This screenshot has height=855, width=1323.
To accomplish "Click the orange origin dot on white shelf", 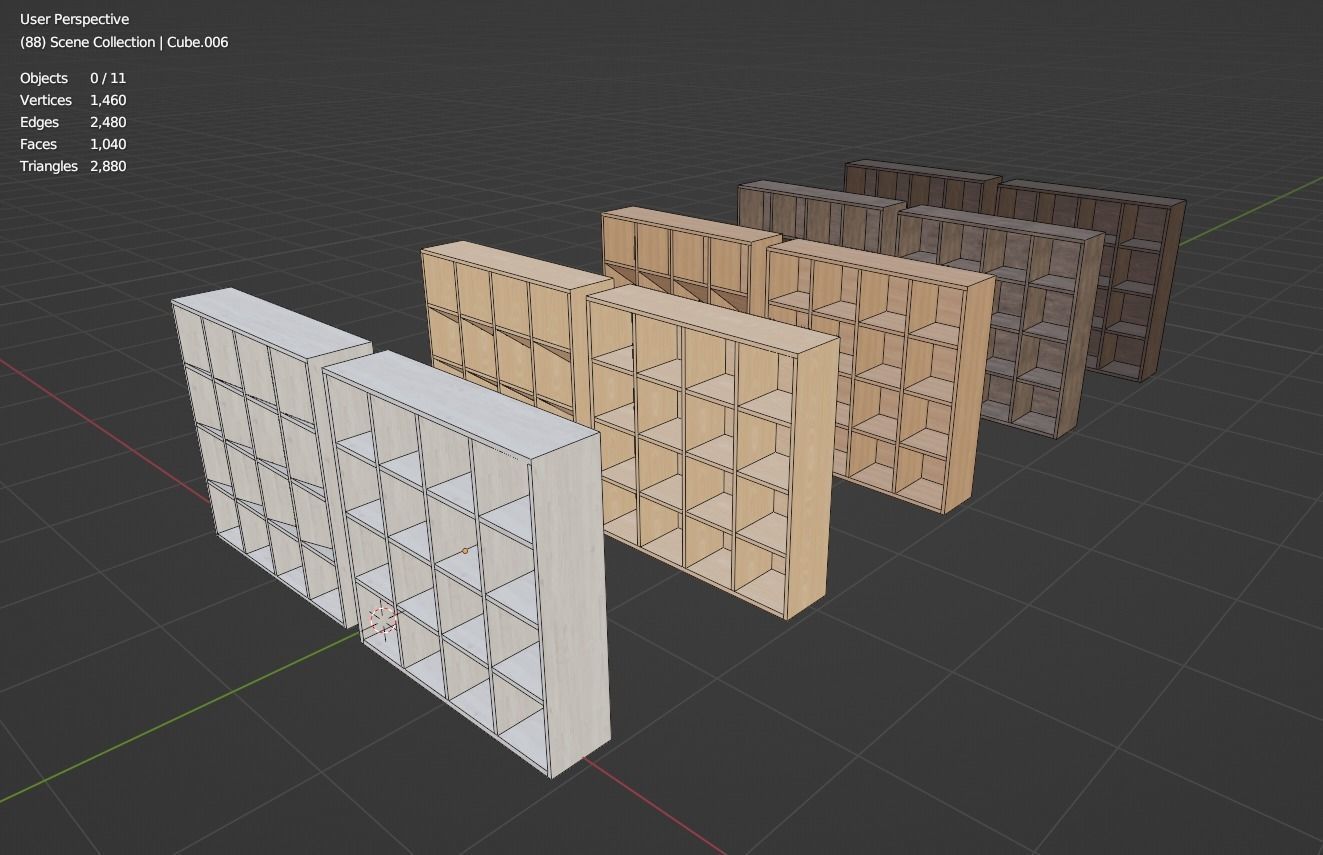I will pyautogui.click(x=465, y=551).
